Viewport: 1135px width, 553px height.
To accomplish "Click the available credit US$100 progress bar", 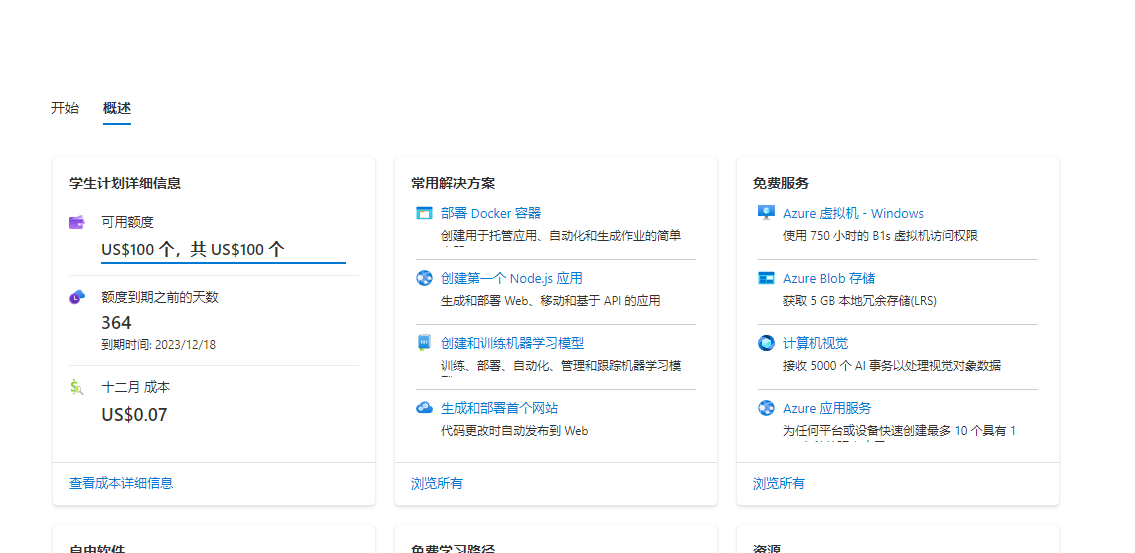I will [223, 262].
